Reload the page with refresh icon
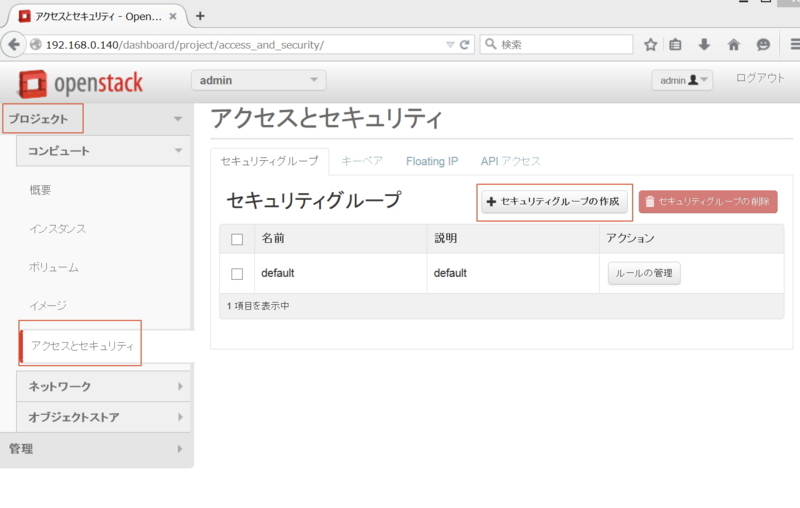 pos(464,44)
